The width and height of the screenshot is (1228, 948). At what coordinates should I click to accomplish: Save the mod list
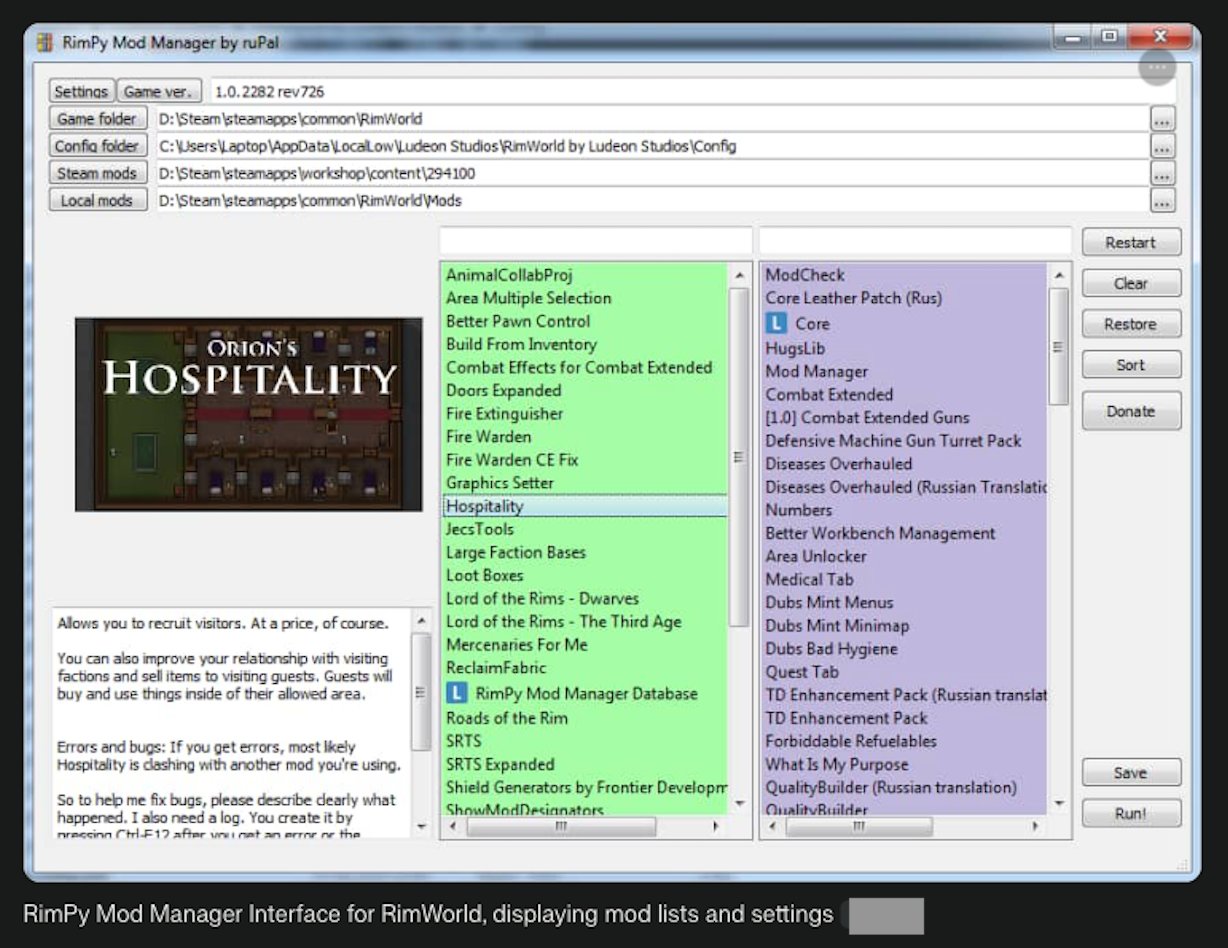[1131, 773]
